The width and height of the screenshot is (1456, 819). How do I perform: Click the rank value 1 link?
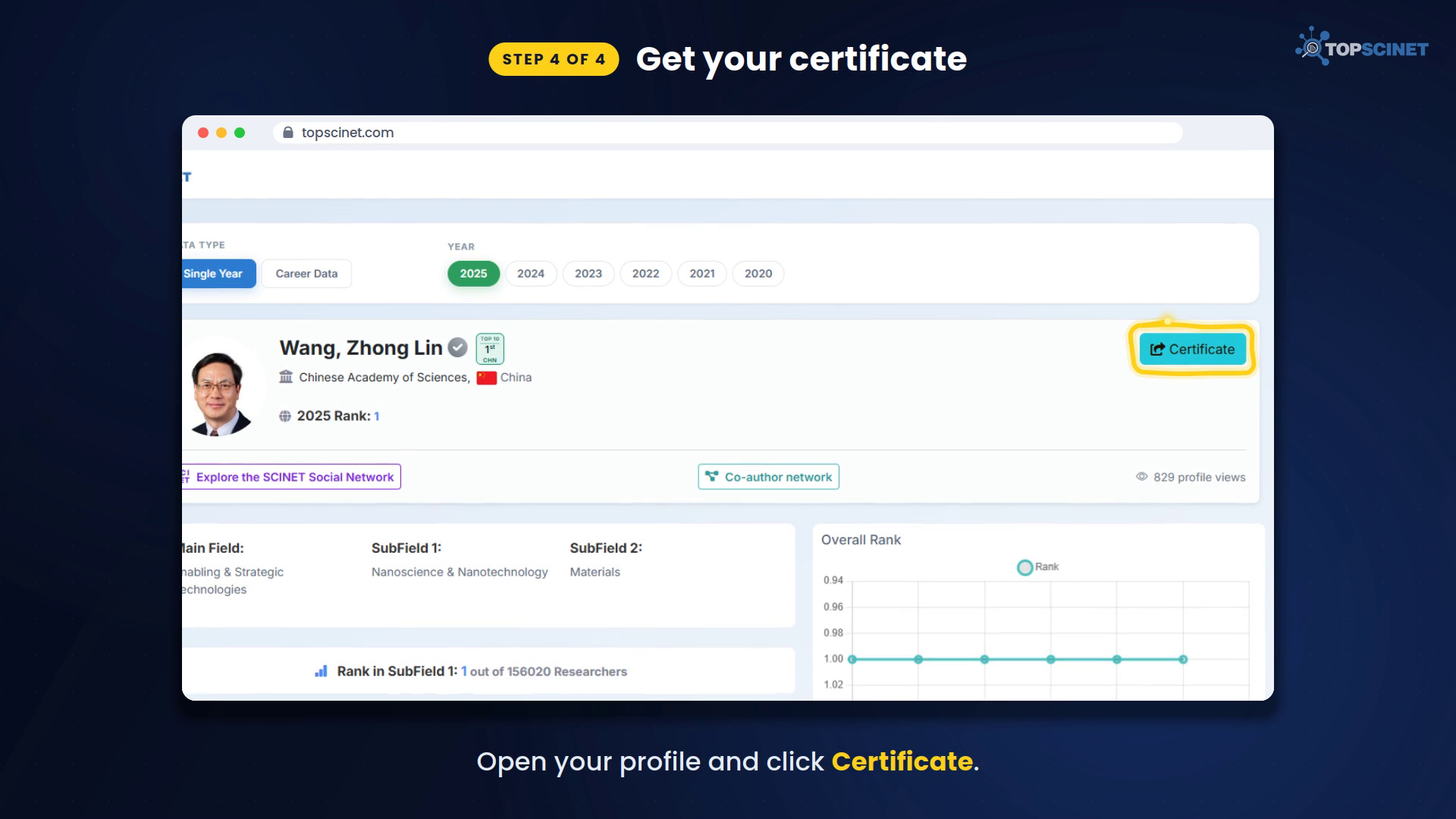pyautogui.click(x=376, y=416)
